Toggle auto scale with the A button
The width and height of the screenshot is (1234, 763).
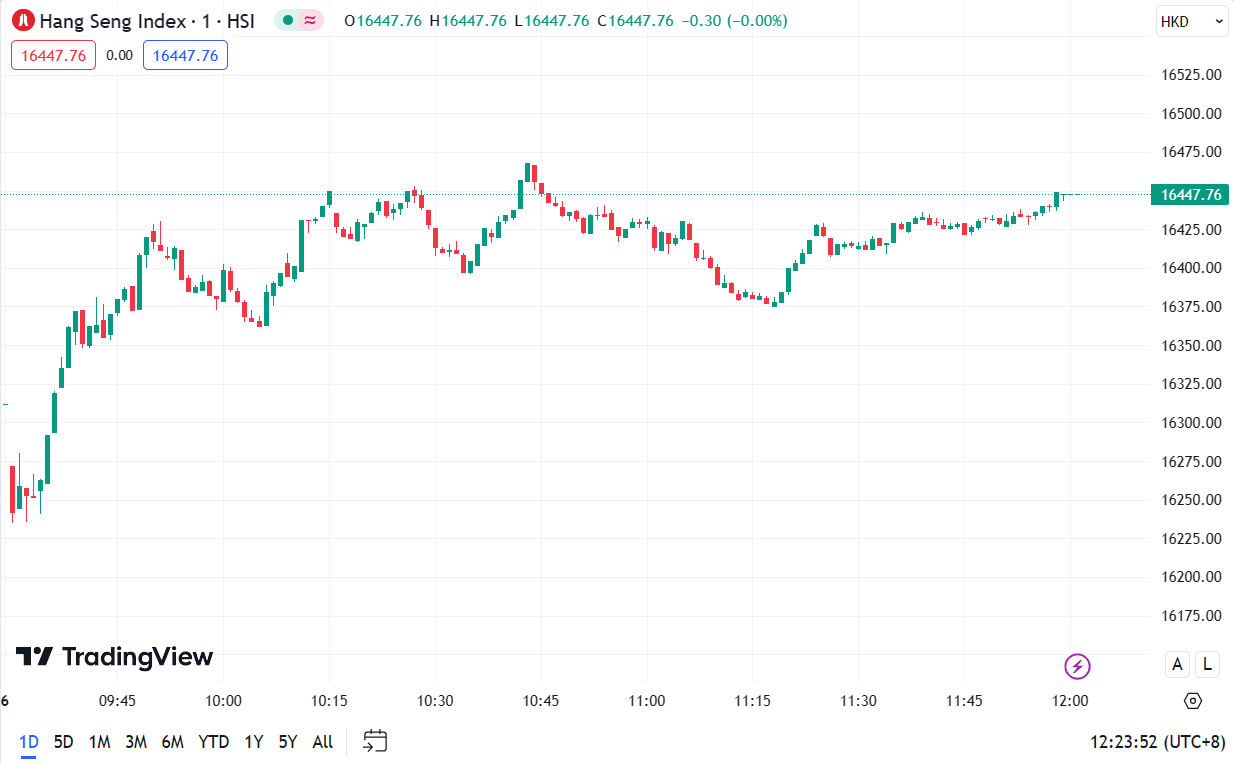1177,664
